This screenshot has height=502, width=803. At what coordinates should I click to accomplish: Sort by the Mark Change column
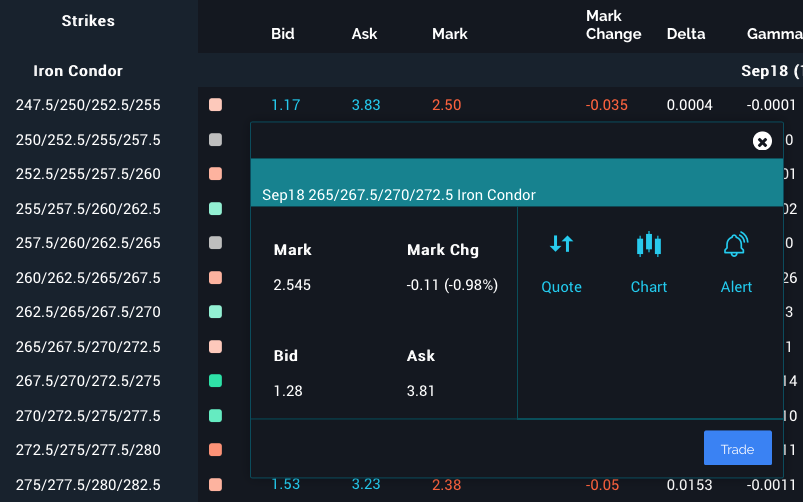pyautogui.click(x=613, y=25)
